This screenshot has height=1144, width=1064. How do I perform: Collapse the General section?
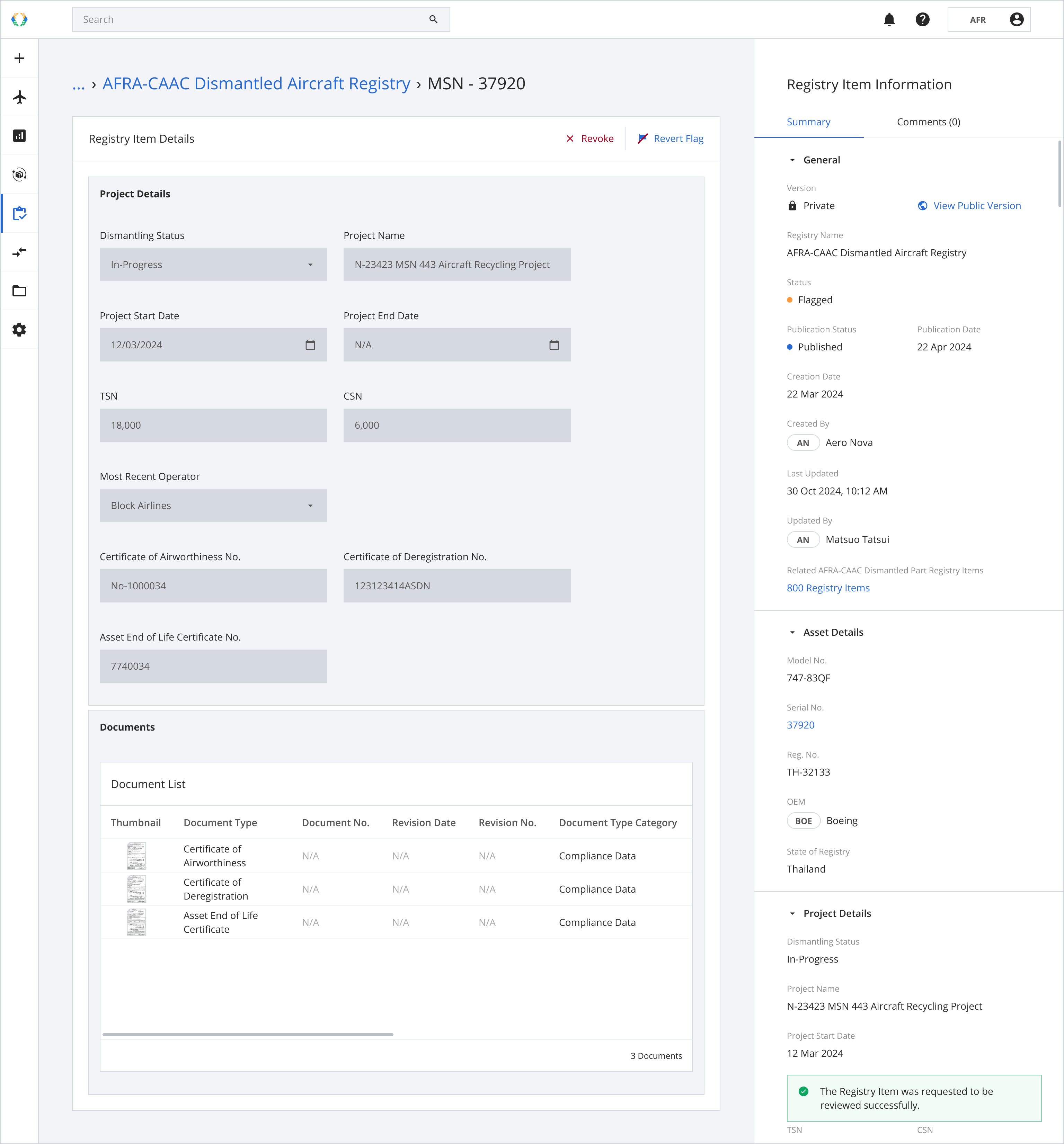[792, 160]
